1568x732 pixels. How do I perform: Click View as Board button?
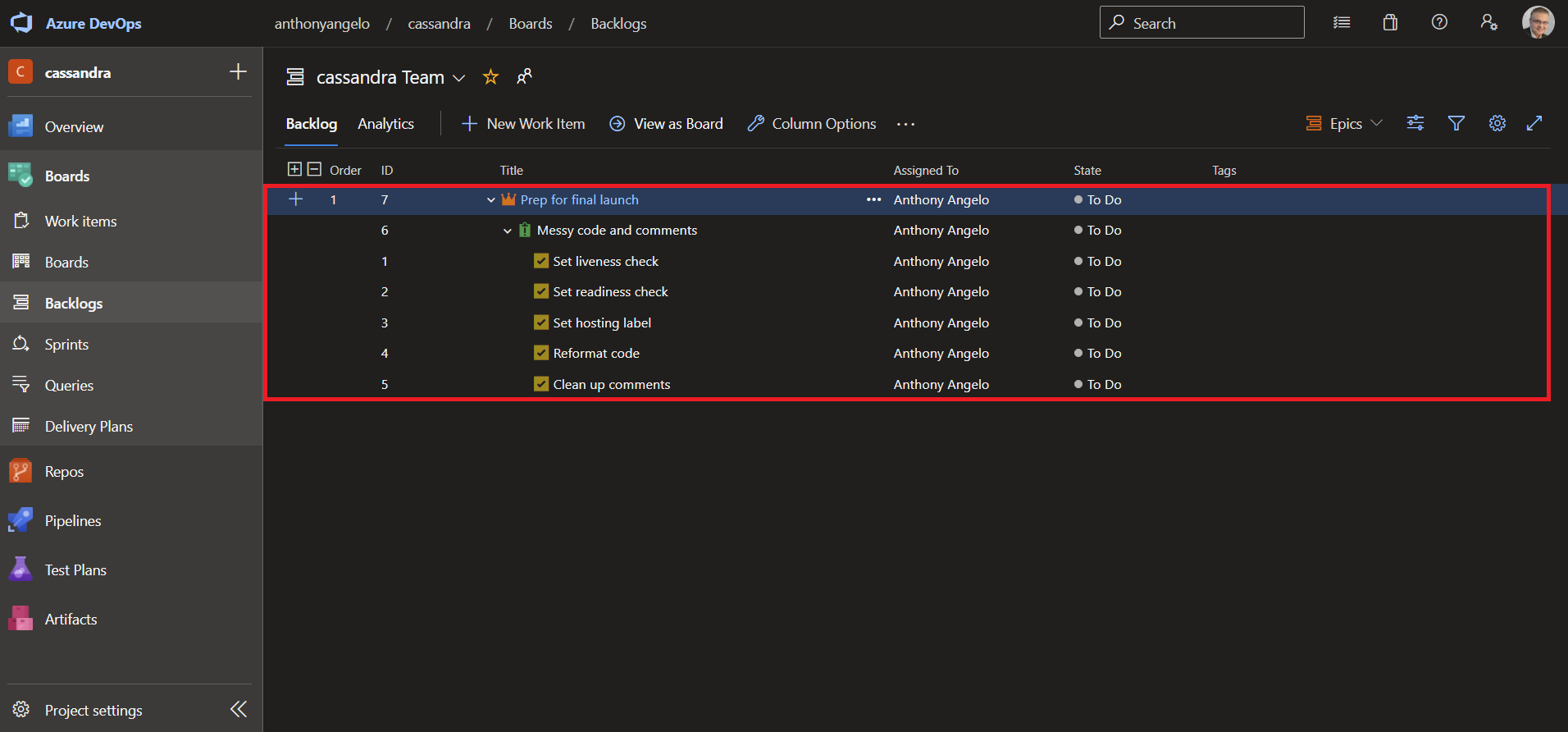tap(666, 124)
